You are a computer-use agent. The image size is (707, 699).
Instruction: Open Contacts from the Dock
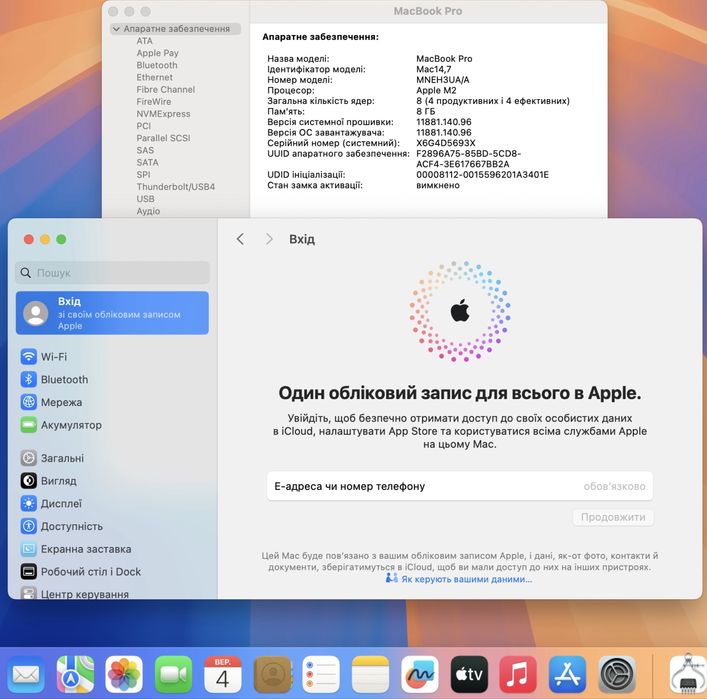[x=272, y=674]
